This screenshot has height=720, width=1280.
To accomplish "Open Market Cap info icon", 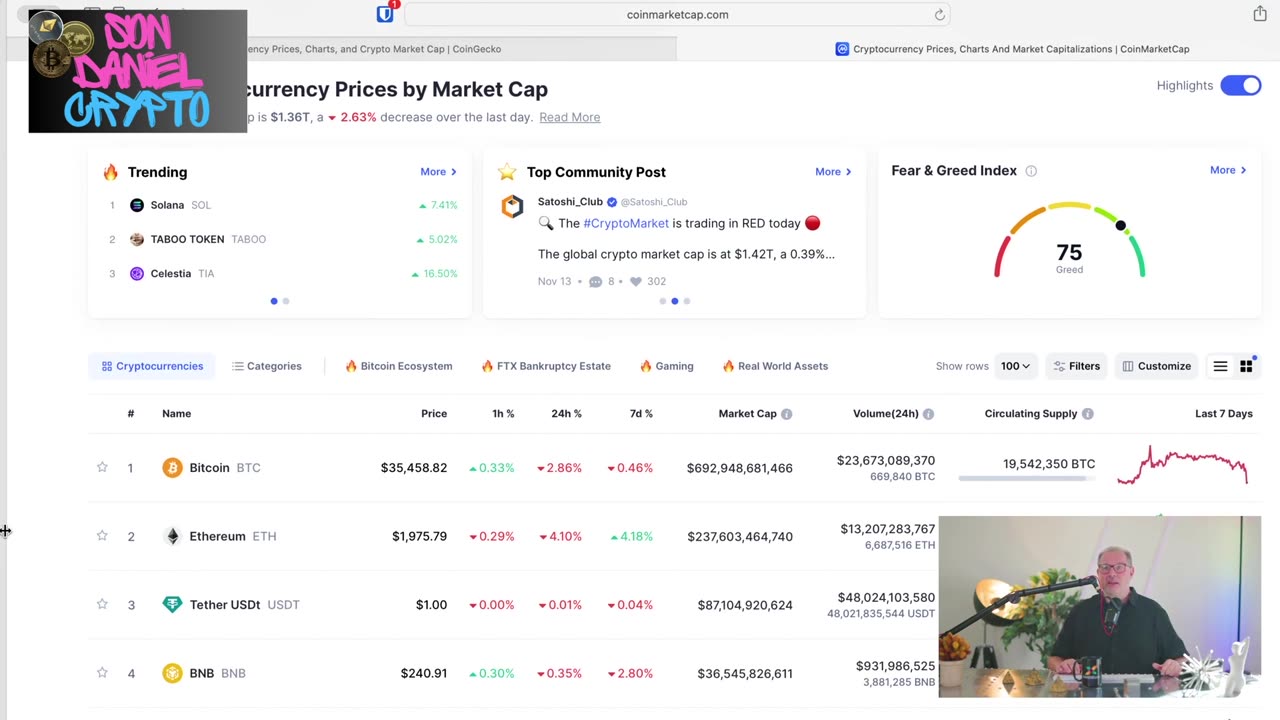I will coord(787,414).
